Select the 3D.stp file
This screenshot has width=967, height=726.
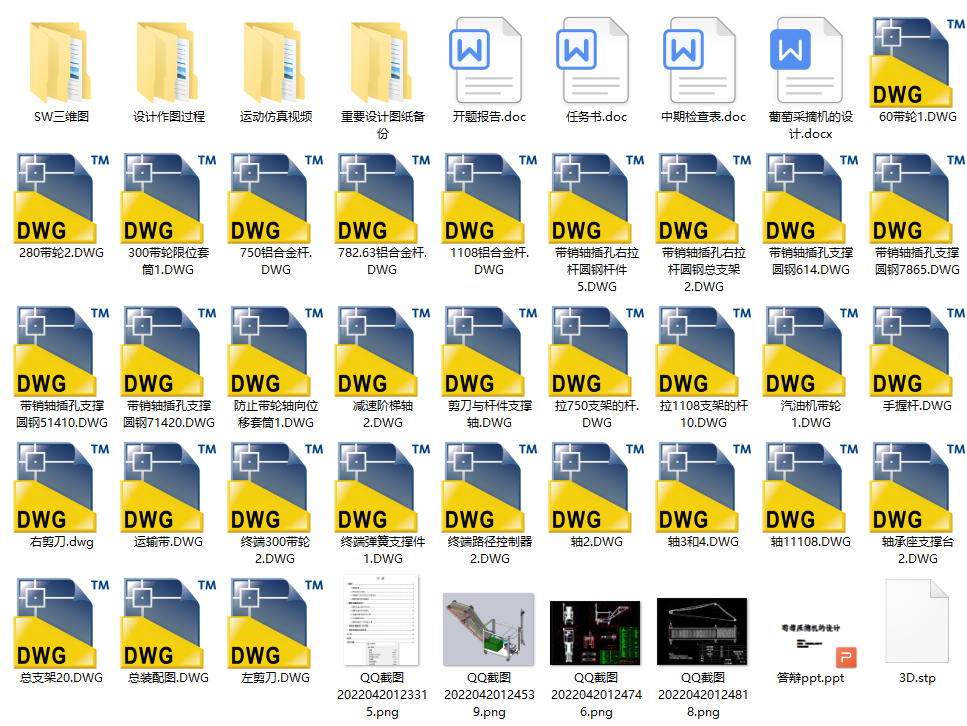(917, 622)
